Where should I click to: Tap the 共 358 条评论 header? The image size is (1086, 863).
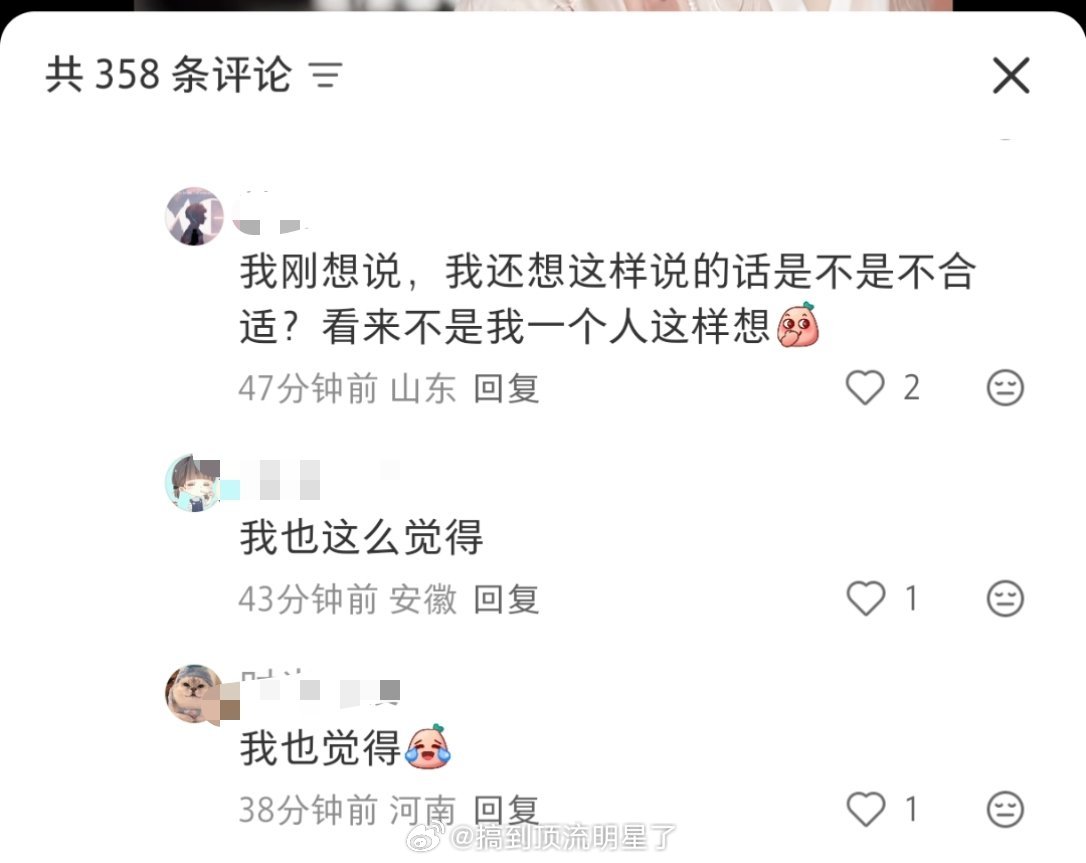[168, 75]
